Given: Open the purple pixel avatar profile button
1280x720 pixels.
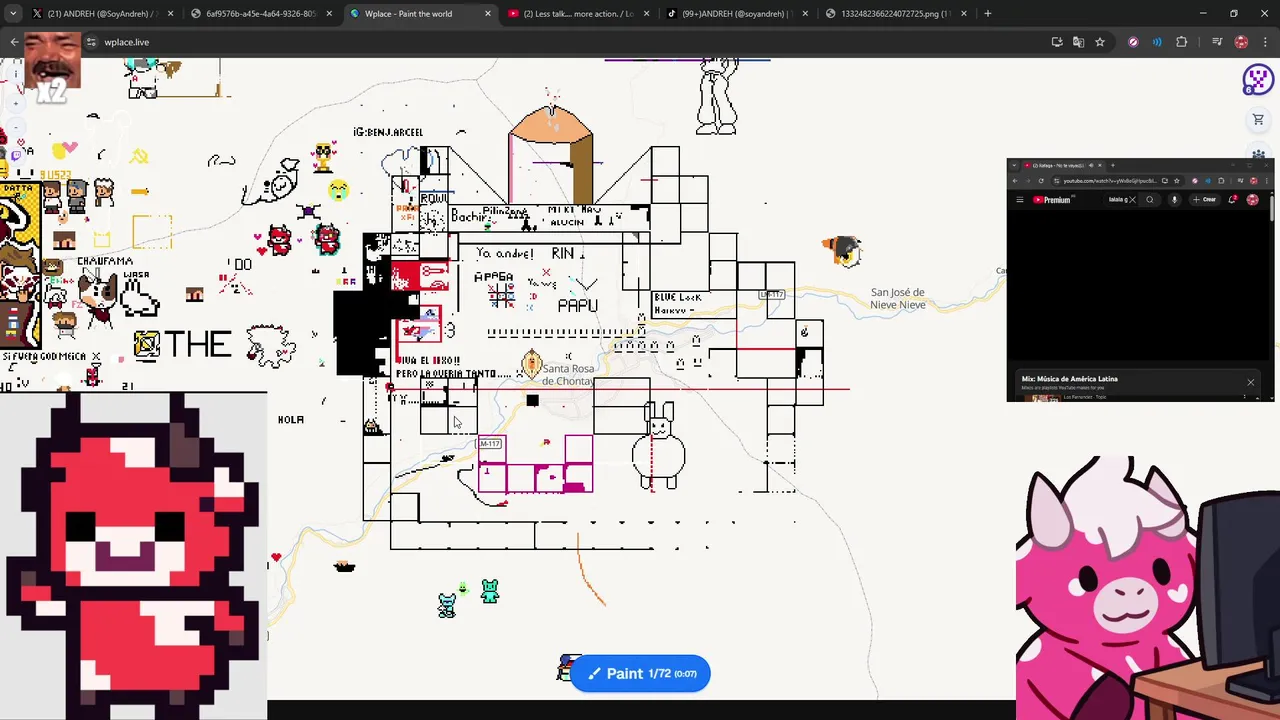Looking at the screenshot, I should point(1258,80).
